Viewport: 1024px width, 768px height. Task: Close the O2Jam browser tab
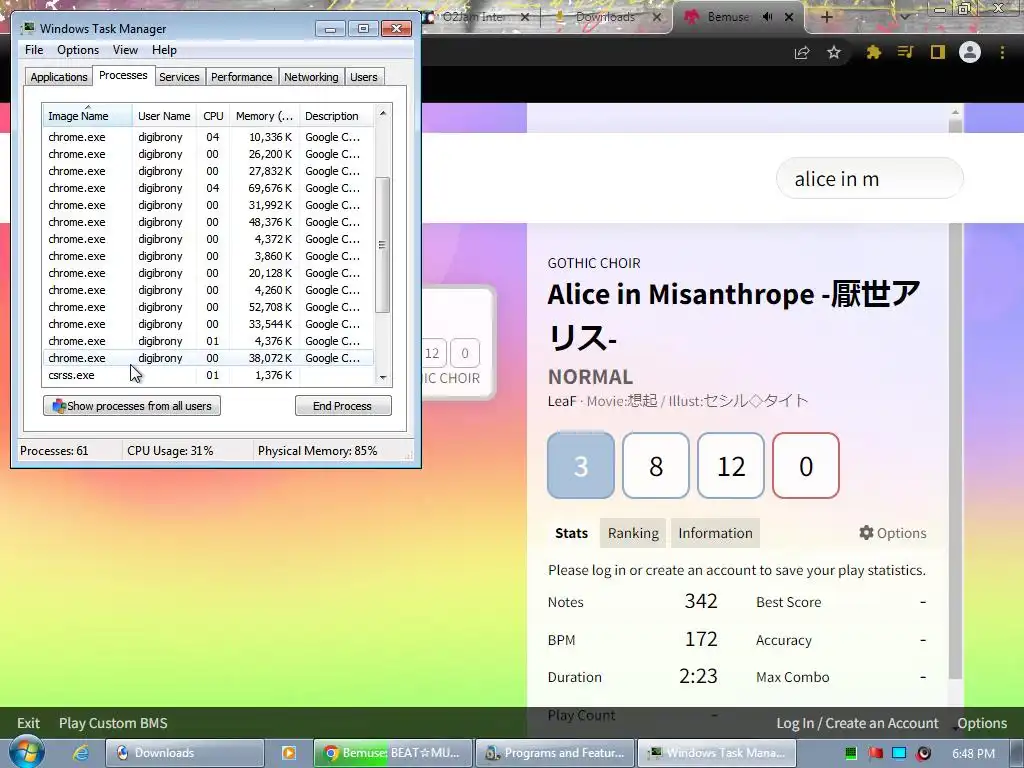[x=524, y=17]
